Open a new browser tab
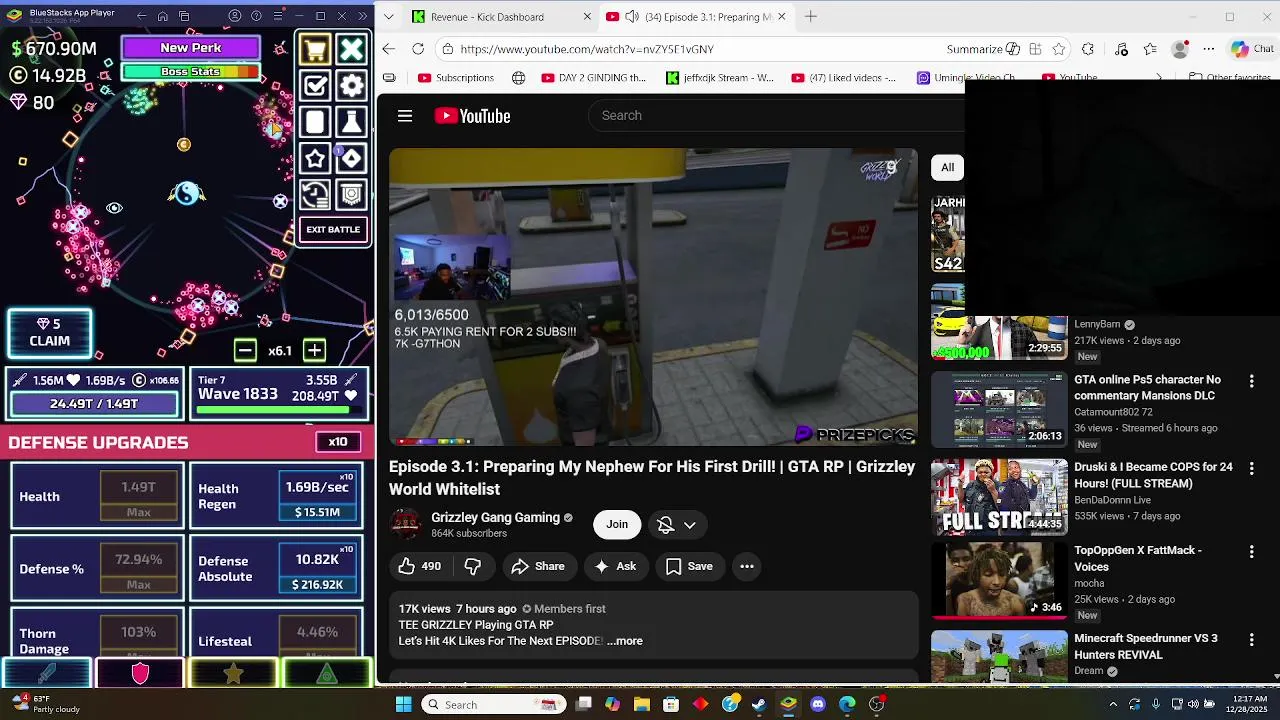The width and height of the screenshot is (1280, 720). tap(811, 17)
